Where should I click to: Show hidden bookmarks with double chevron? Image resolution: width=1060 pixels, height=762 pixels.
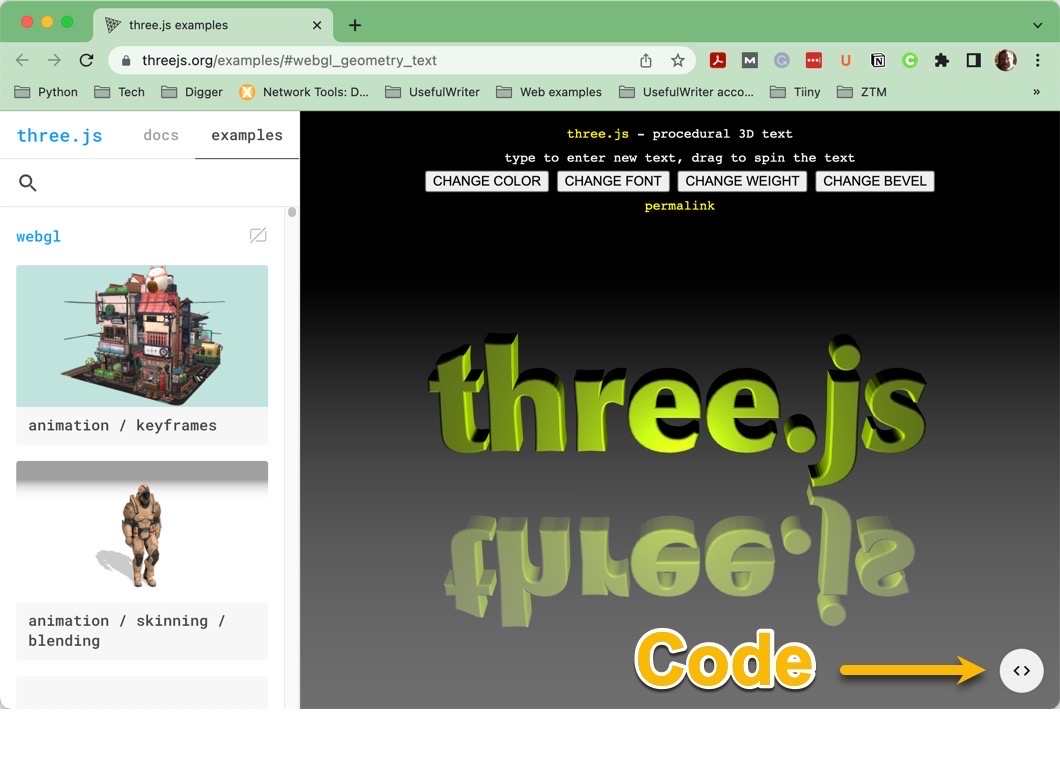click(x=1036, y=92)
